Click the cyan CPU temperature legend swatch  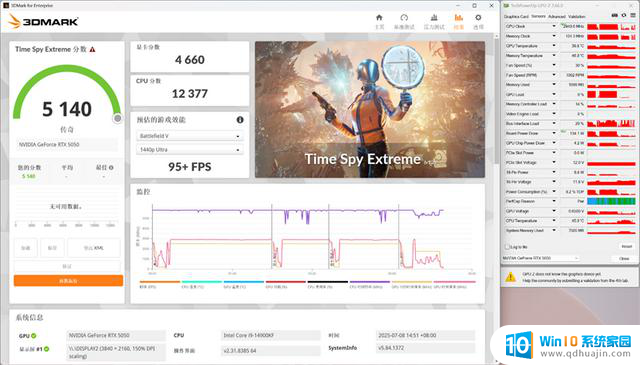202,282
